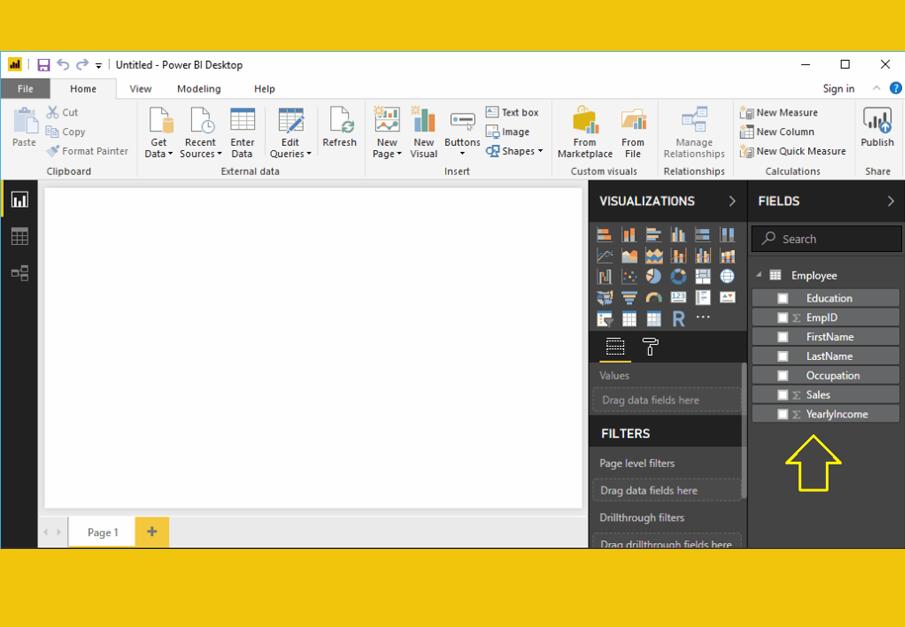Image resolution: width=905 pixels, height=627 pixels.
Task: Click the Publish button
Action: [x=877, y=128]
